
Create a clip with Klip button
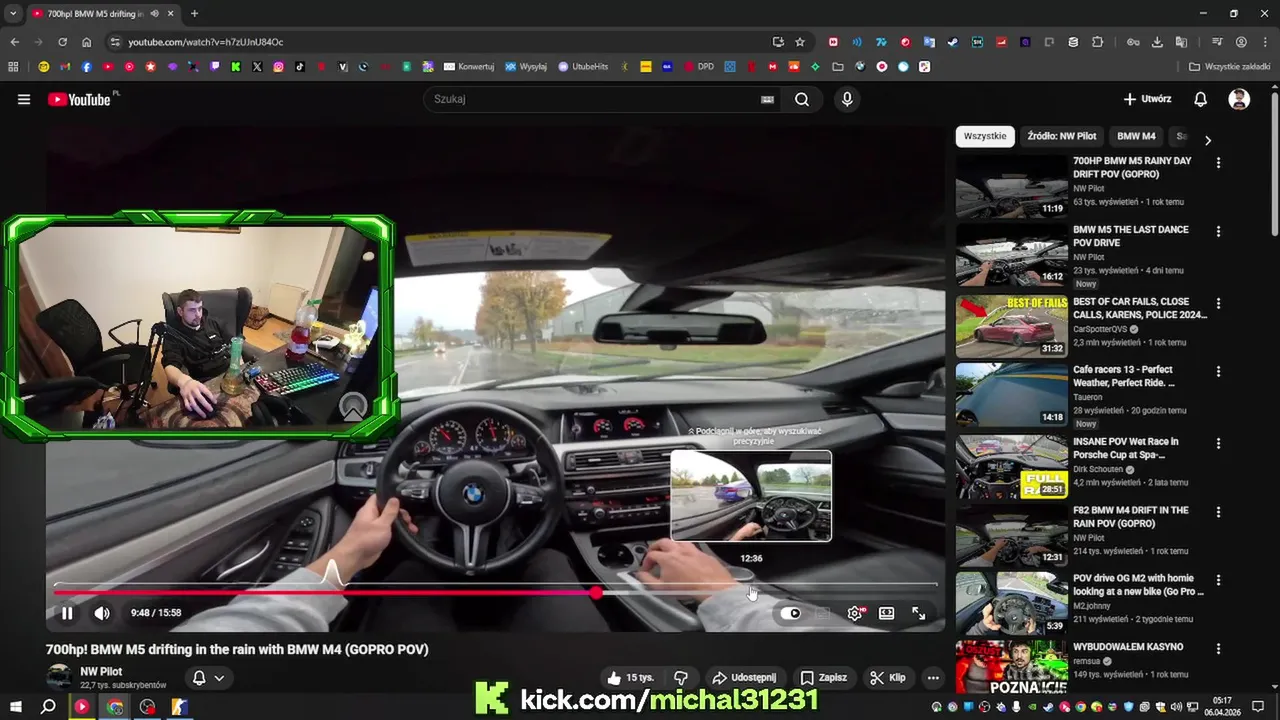point(888,677)
